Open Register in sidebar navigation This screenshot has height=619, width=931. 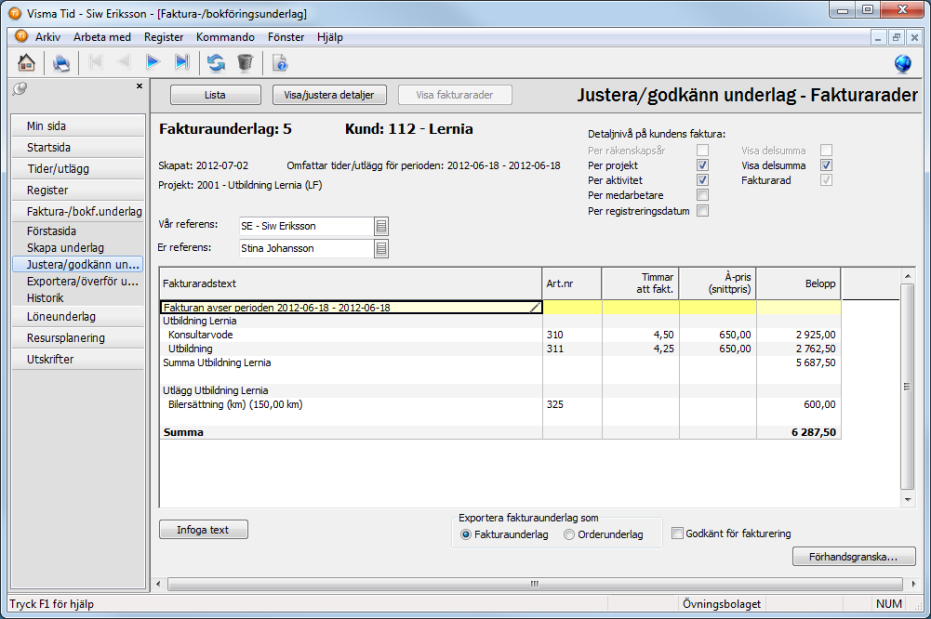(x=78, y=190)
